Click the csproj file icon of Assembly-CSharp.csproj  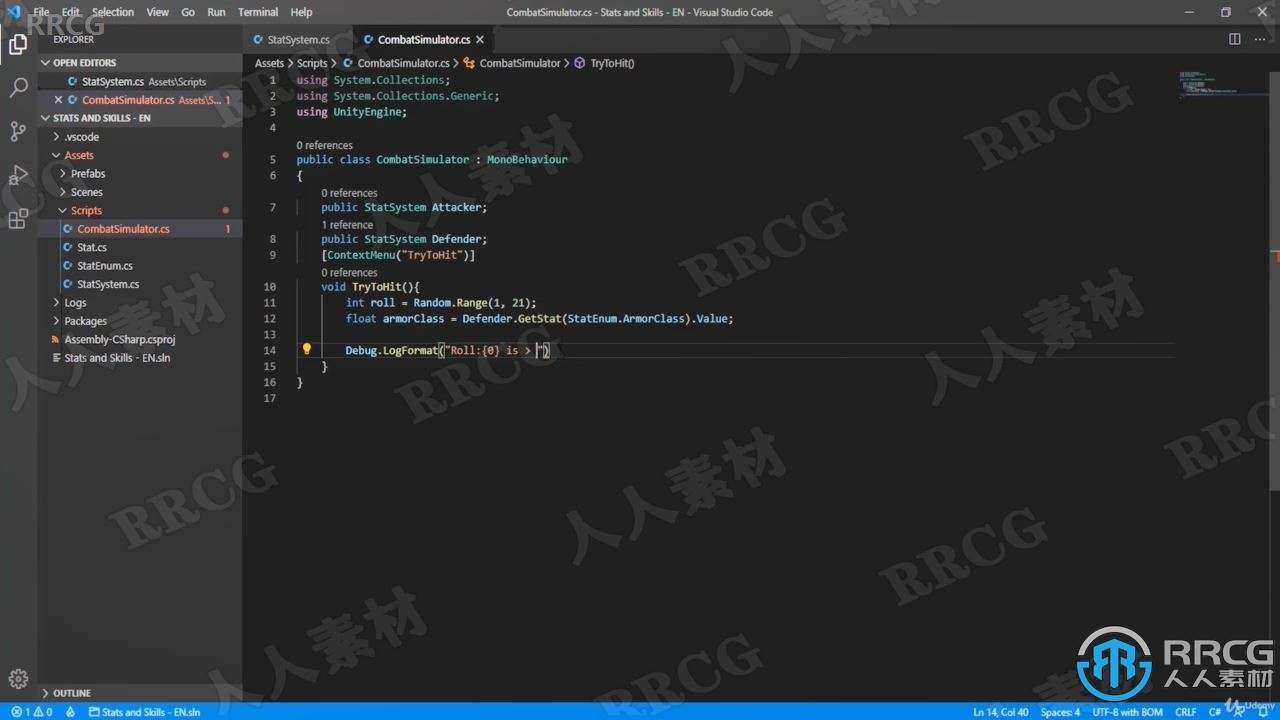coord(56,339)
